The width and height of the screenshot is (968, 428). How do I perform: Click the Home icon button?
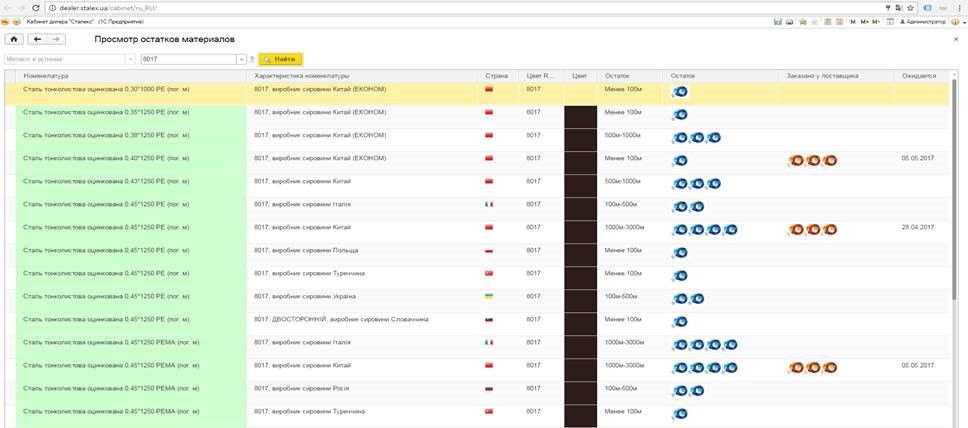point(14,39)
